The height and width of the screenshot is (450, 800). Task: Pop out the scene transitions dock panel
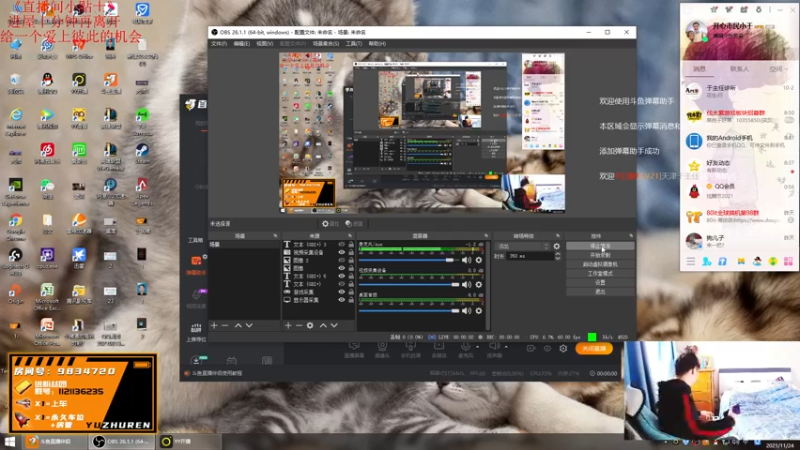click(x=558, y=236)
